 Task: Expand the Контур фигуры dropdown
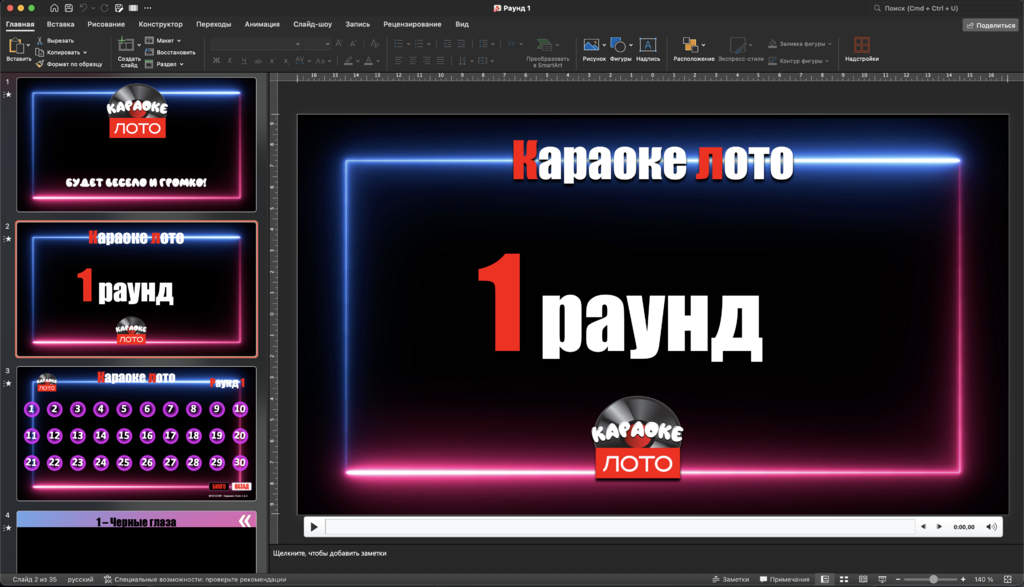point(827,61)
